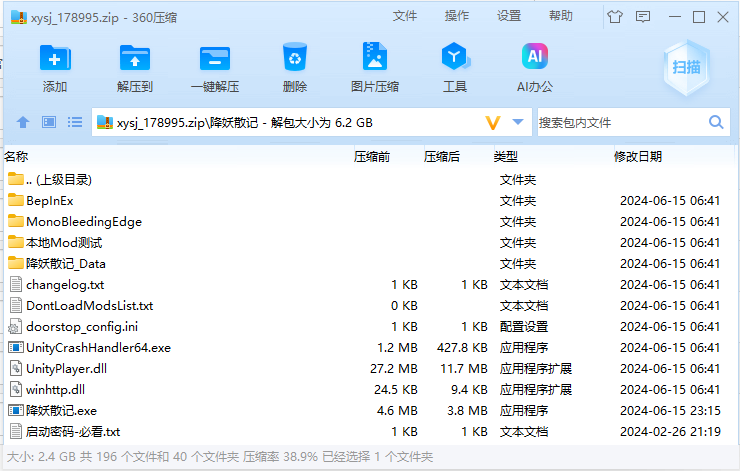Select the MonoBleedingEdge folder icon
This screenshot has height=471, width=740.
pyautogui.click(x=16, y=221)
